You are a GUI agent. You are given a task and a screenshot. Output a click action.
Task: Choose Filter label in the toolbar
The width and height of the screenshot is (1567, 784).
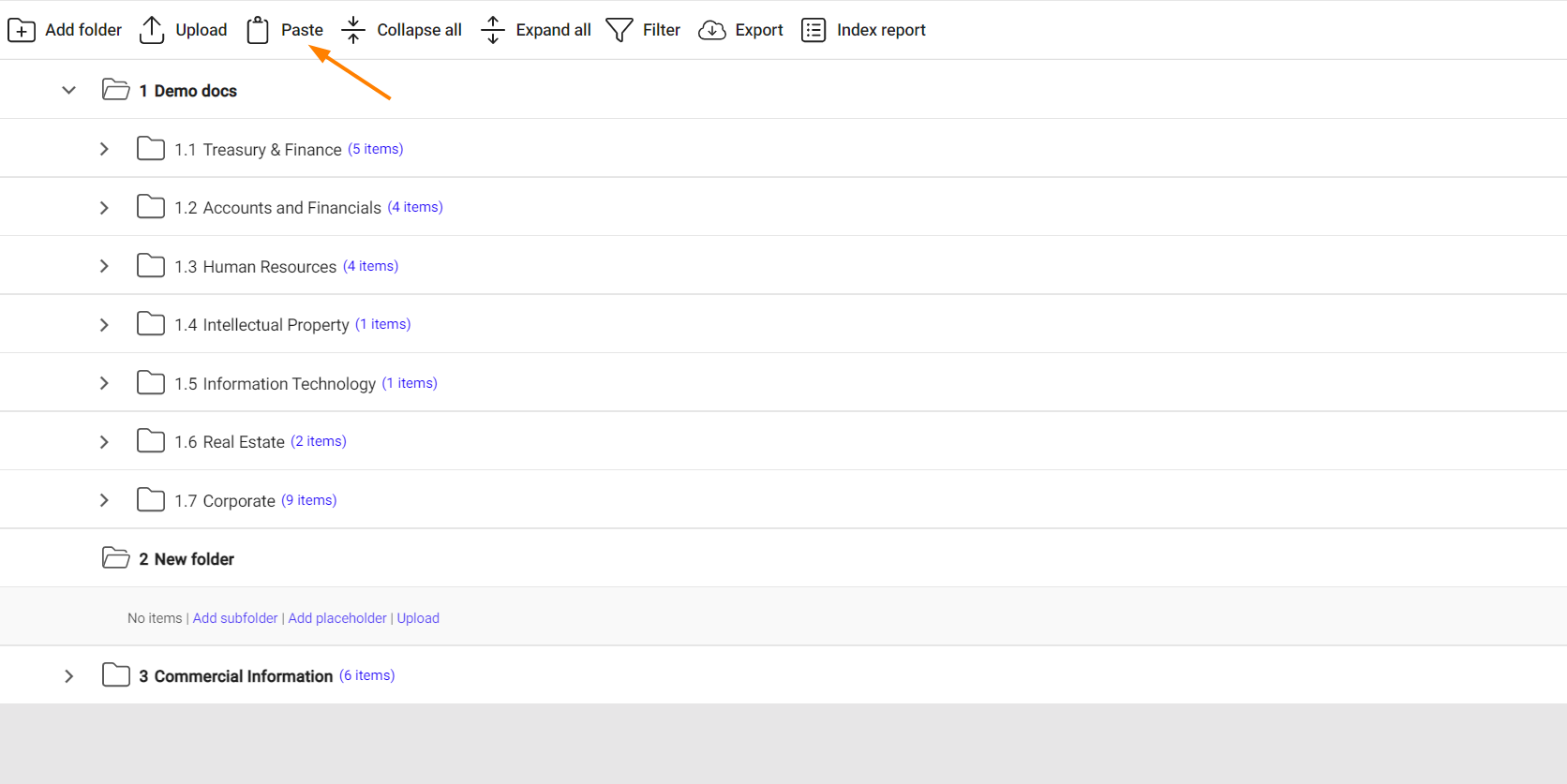point(662,30)
